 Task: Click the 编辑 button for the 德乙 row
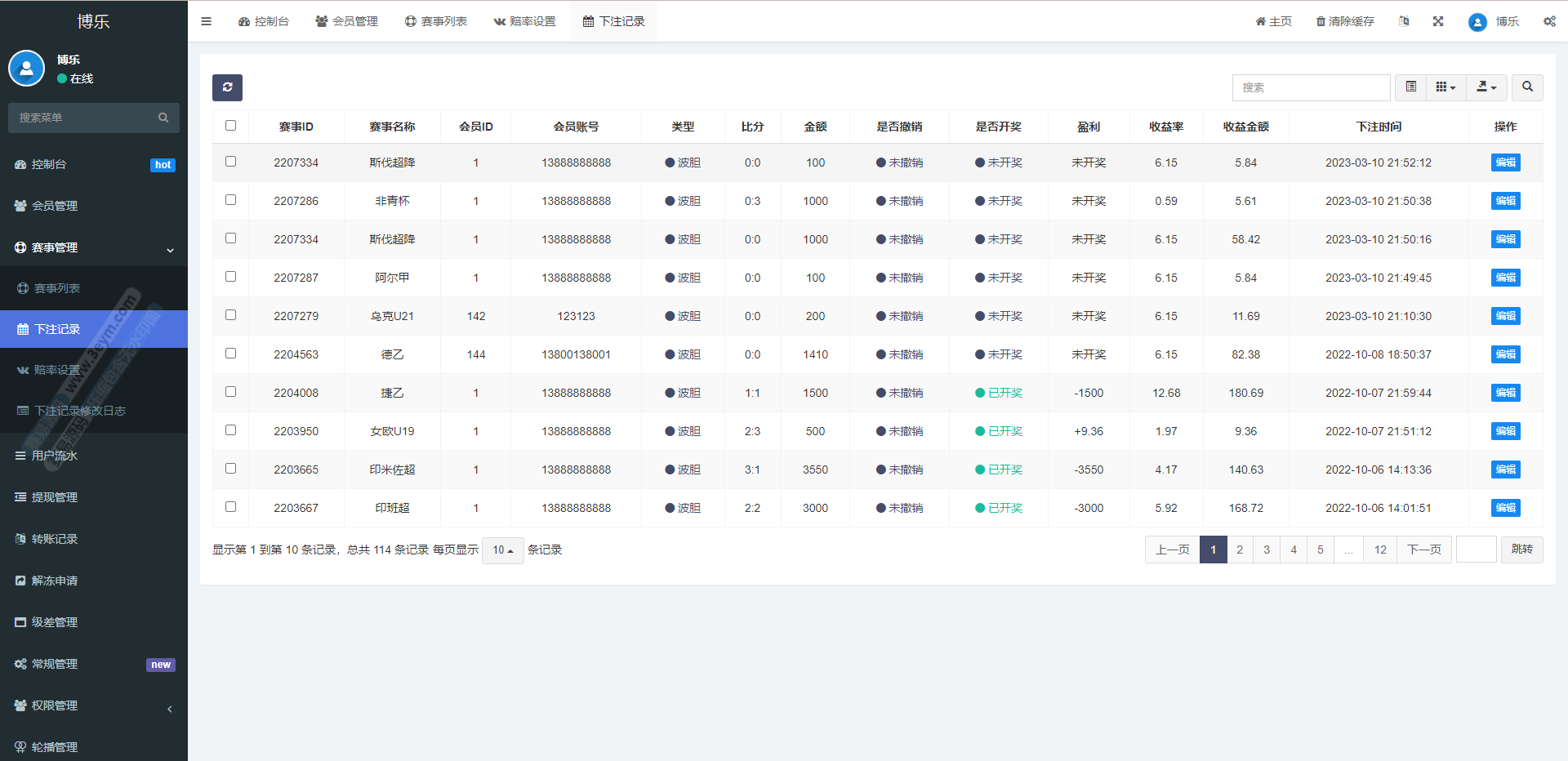(1505, 354)
